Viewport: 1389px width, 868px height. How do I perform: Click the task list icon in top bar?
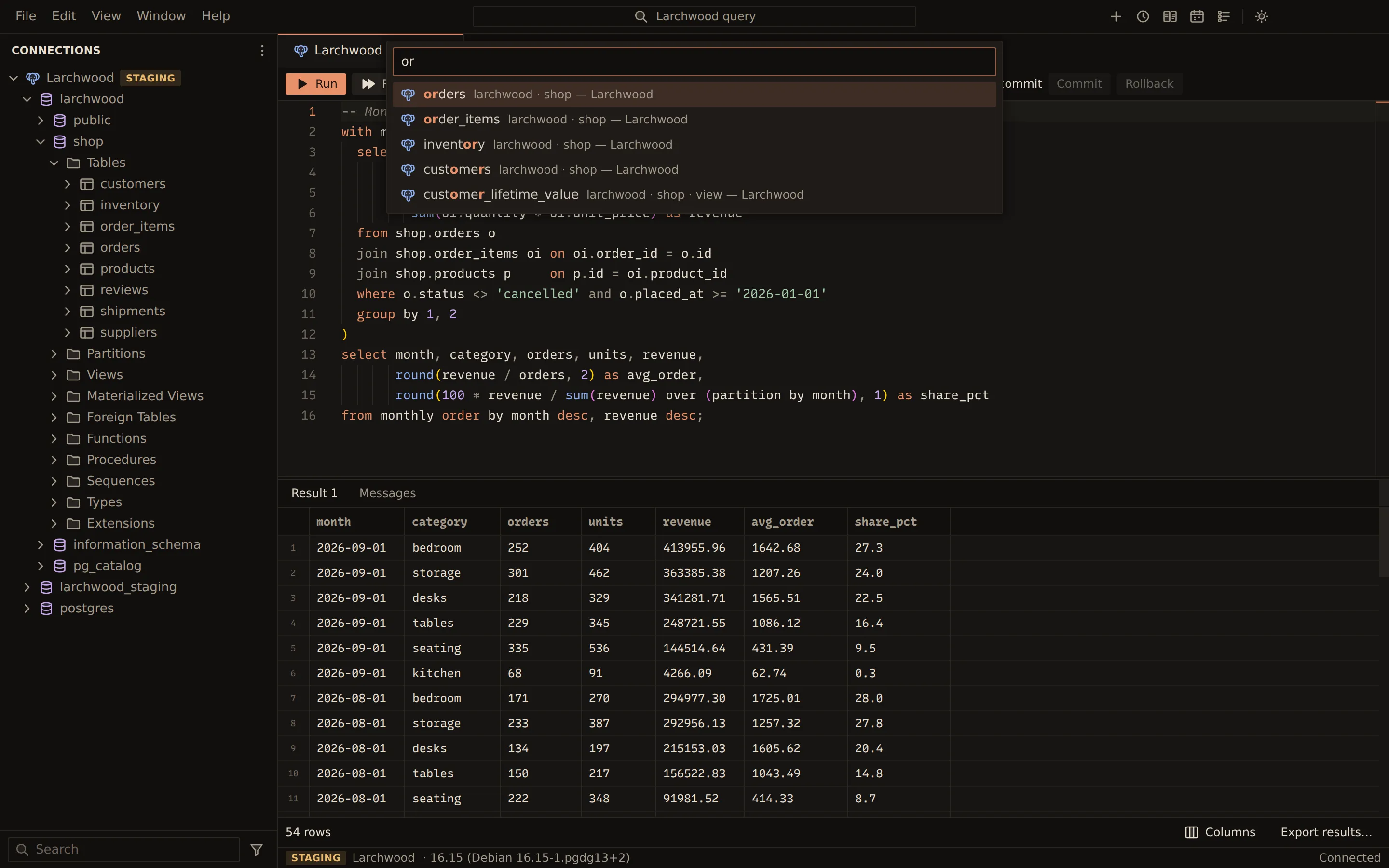point(1224,16)
